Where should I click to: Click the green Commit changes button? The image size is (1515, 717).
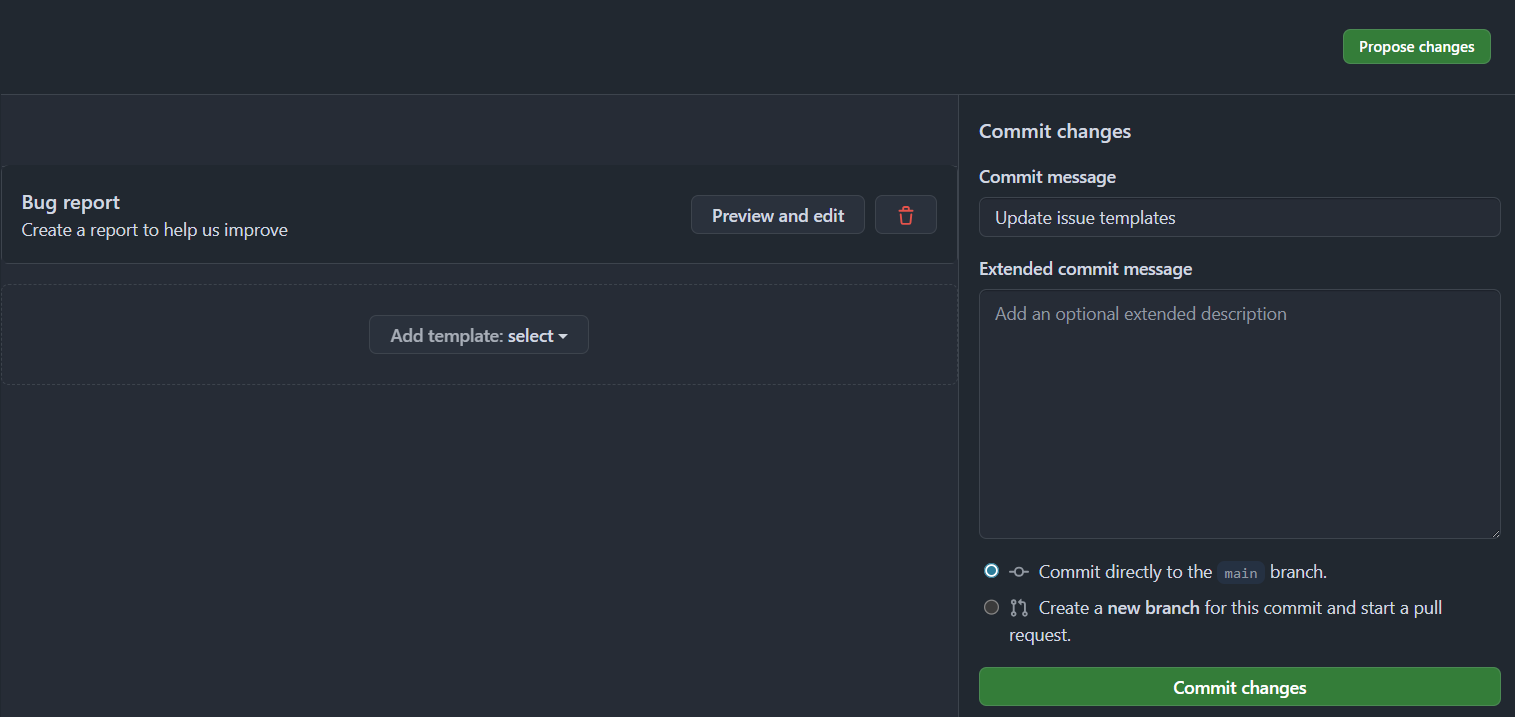[1239, 687]
